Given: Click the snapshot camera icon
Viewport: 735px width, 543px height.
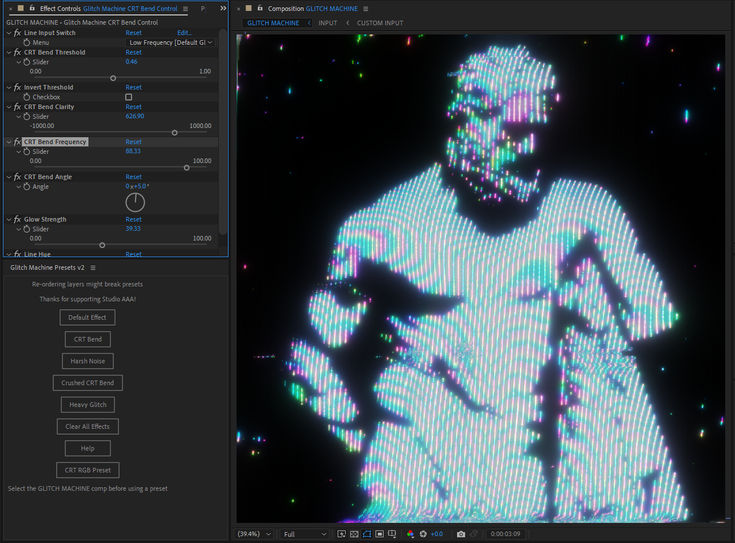Looking at the screenshot, I should pyautogui.click(x=462, y=534).
